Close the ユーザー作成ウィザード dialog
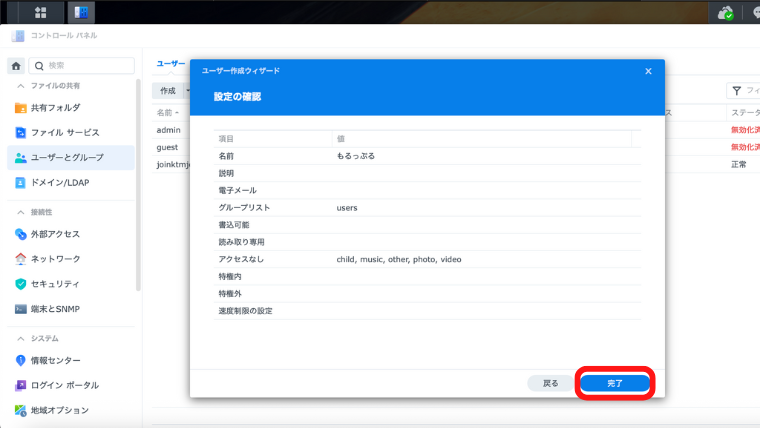The image size is (760, 428). pos(648,71)
